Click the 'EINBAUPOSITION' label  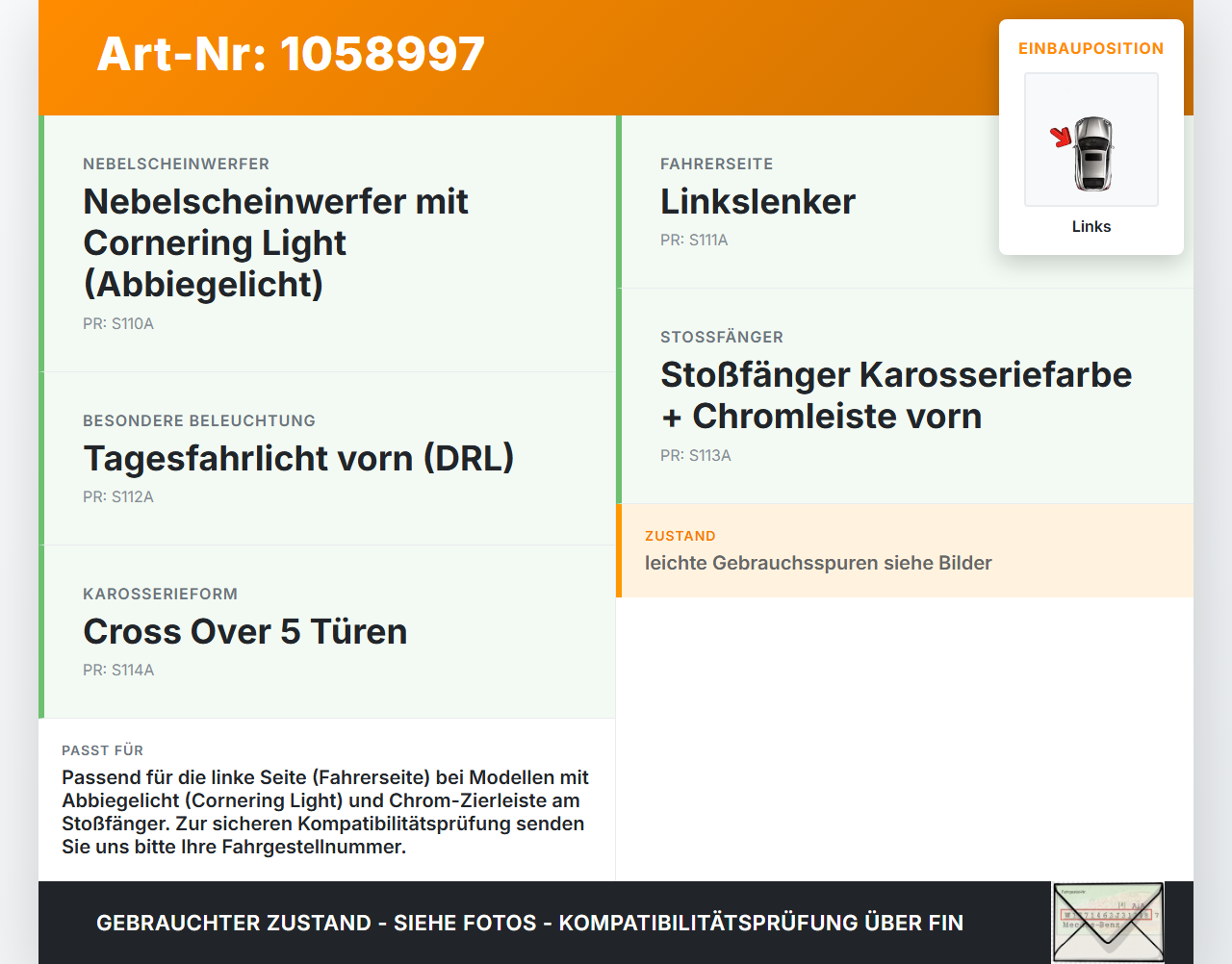(1091, 48)
